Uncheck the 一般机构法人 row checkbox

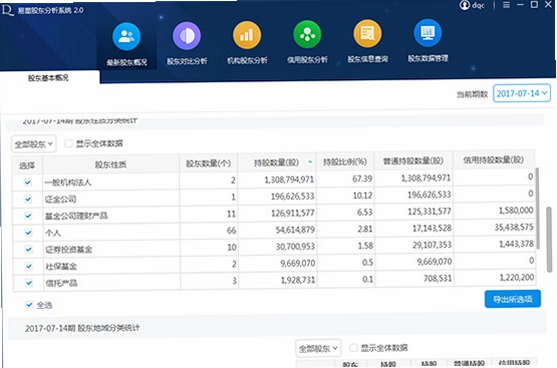click(28, 183)
